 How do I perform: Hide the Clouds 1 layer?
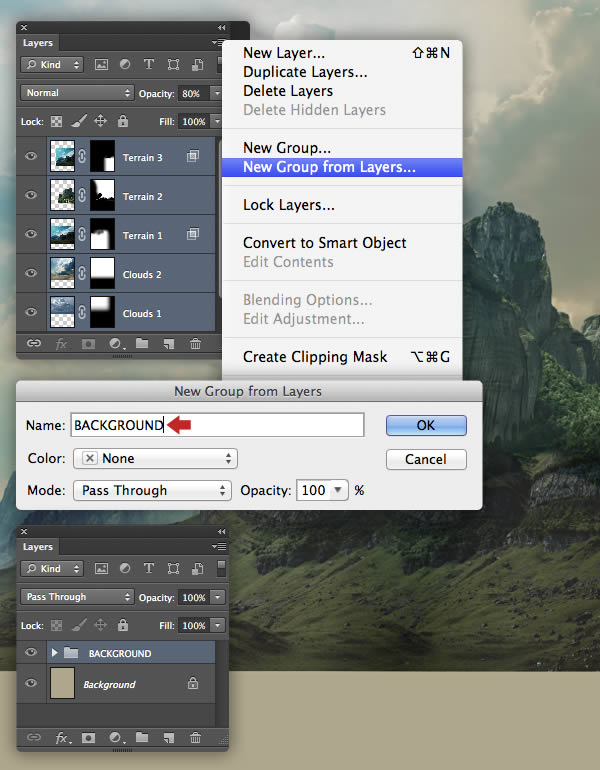click(x=31, y=312)
